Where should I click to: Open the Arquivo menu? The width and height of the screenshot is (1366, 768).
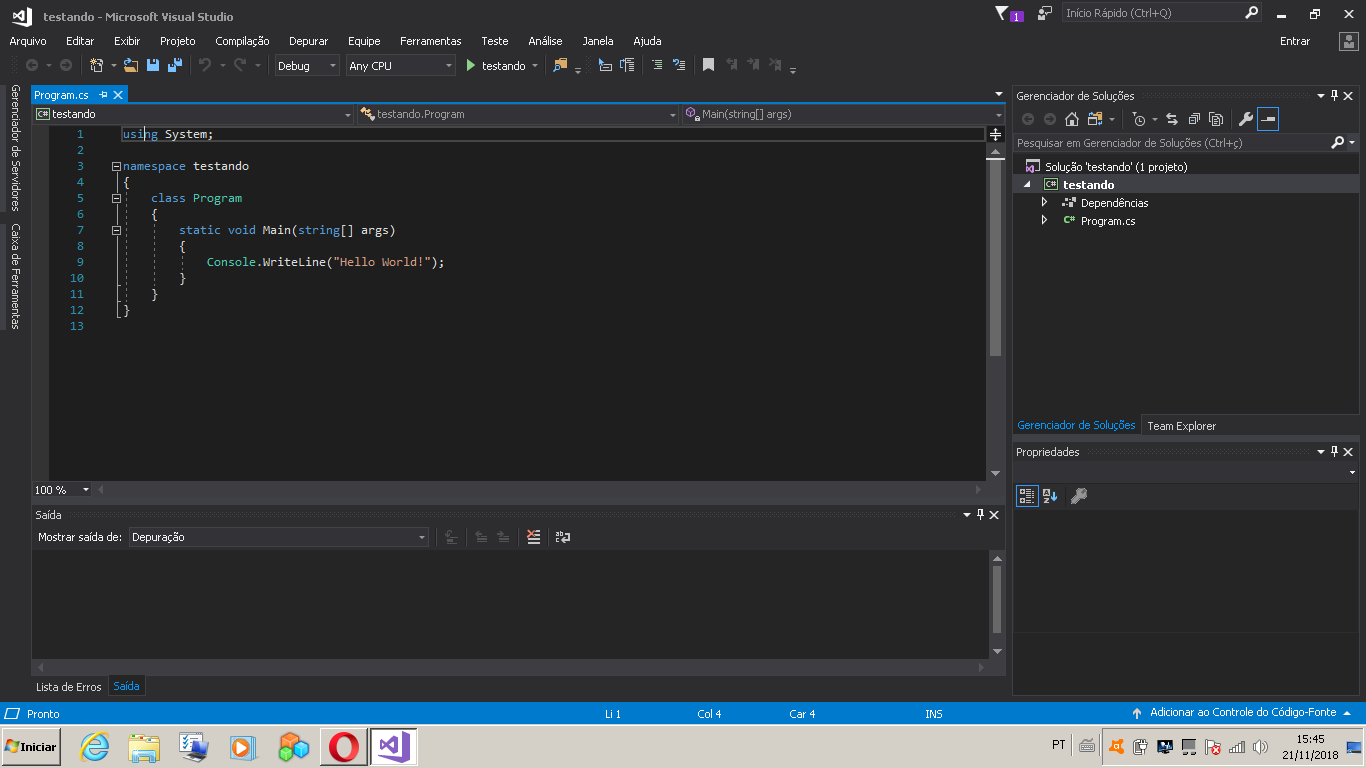click(28, 41)
